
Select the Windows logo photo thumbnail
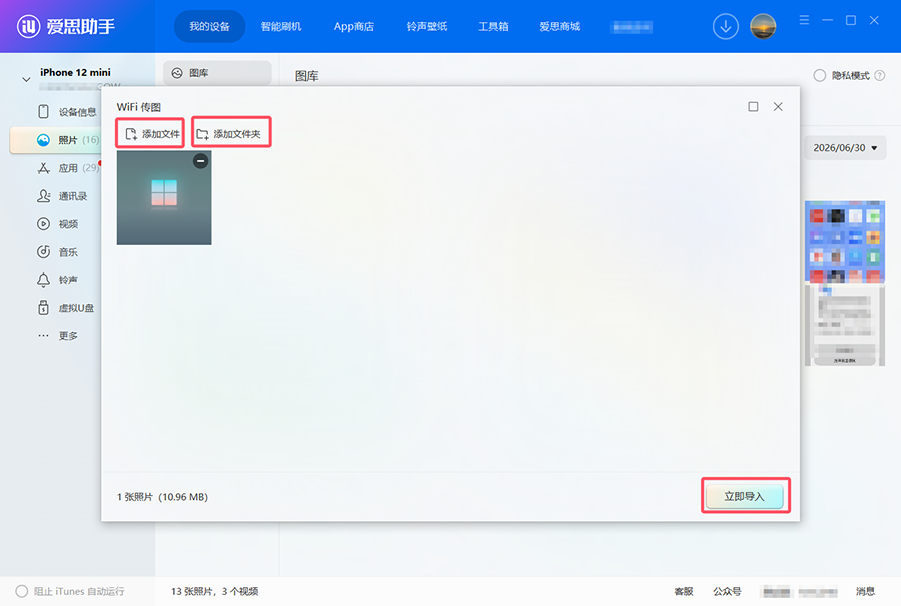coord(164,198)
